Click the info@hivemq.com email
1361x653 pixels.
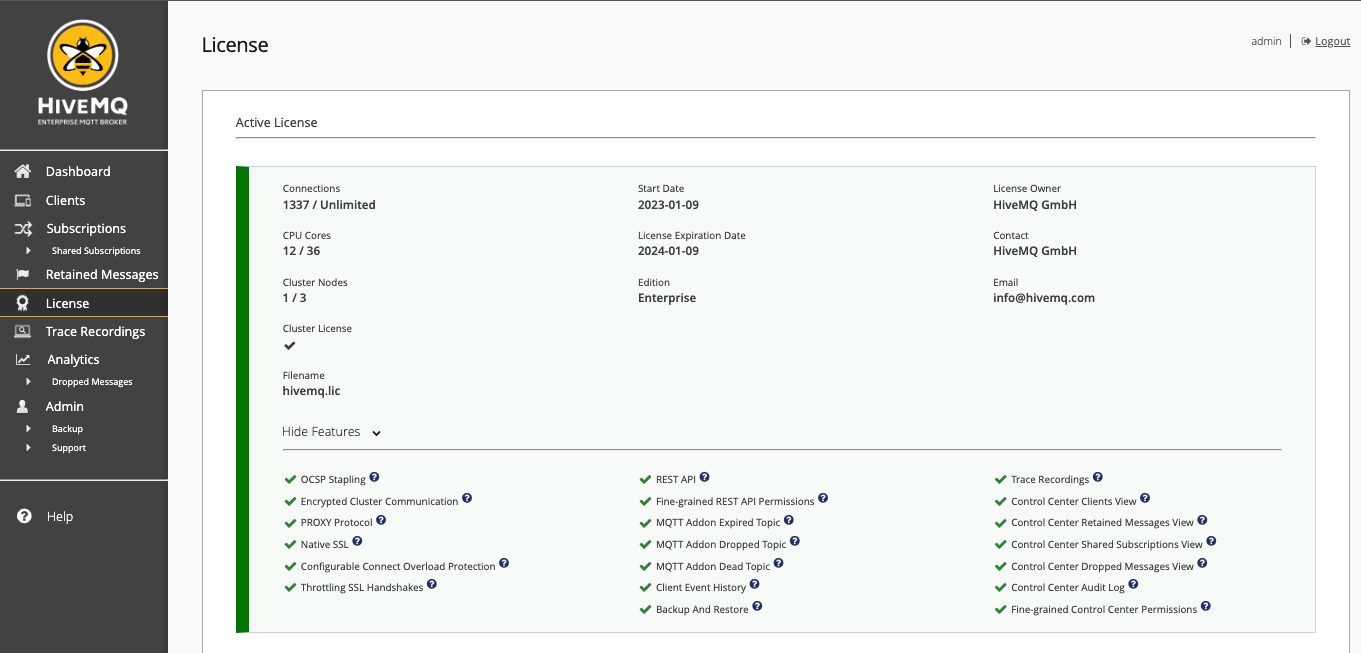pos(1044,298)
